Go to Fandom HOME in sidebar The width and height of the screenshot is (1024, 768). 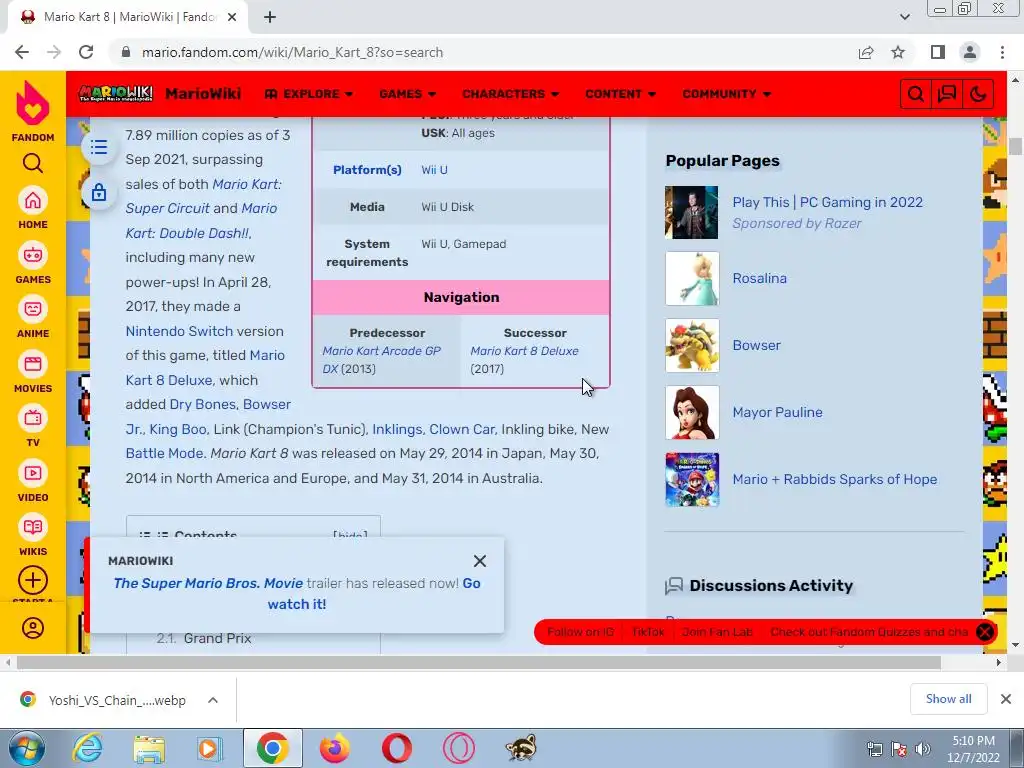point(33,208)
